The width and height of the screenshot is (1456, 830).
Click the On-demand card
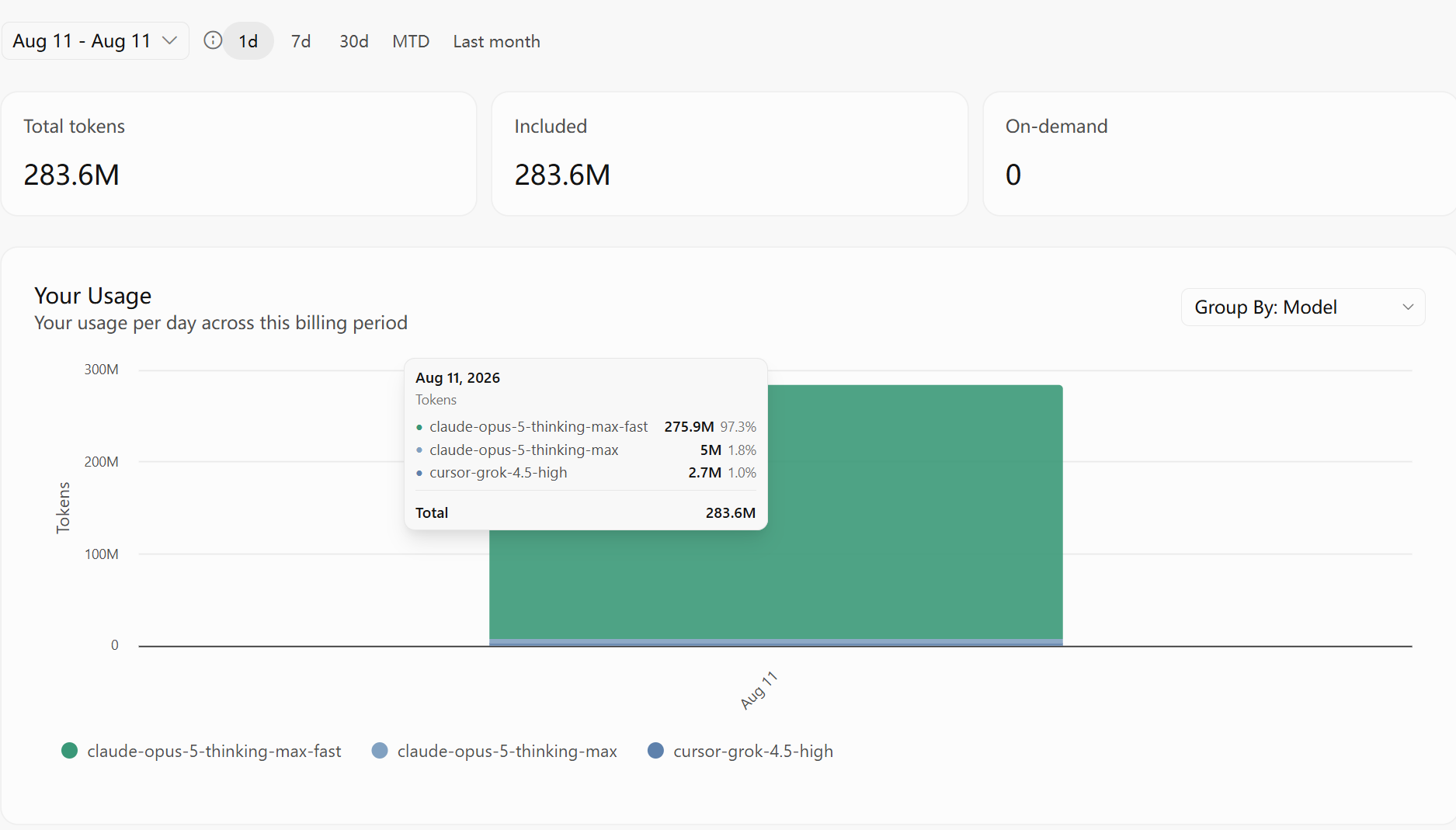click(1219, 154)
